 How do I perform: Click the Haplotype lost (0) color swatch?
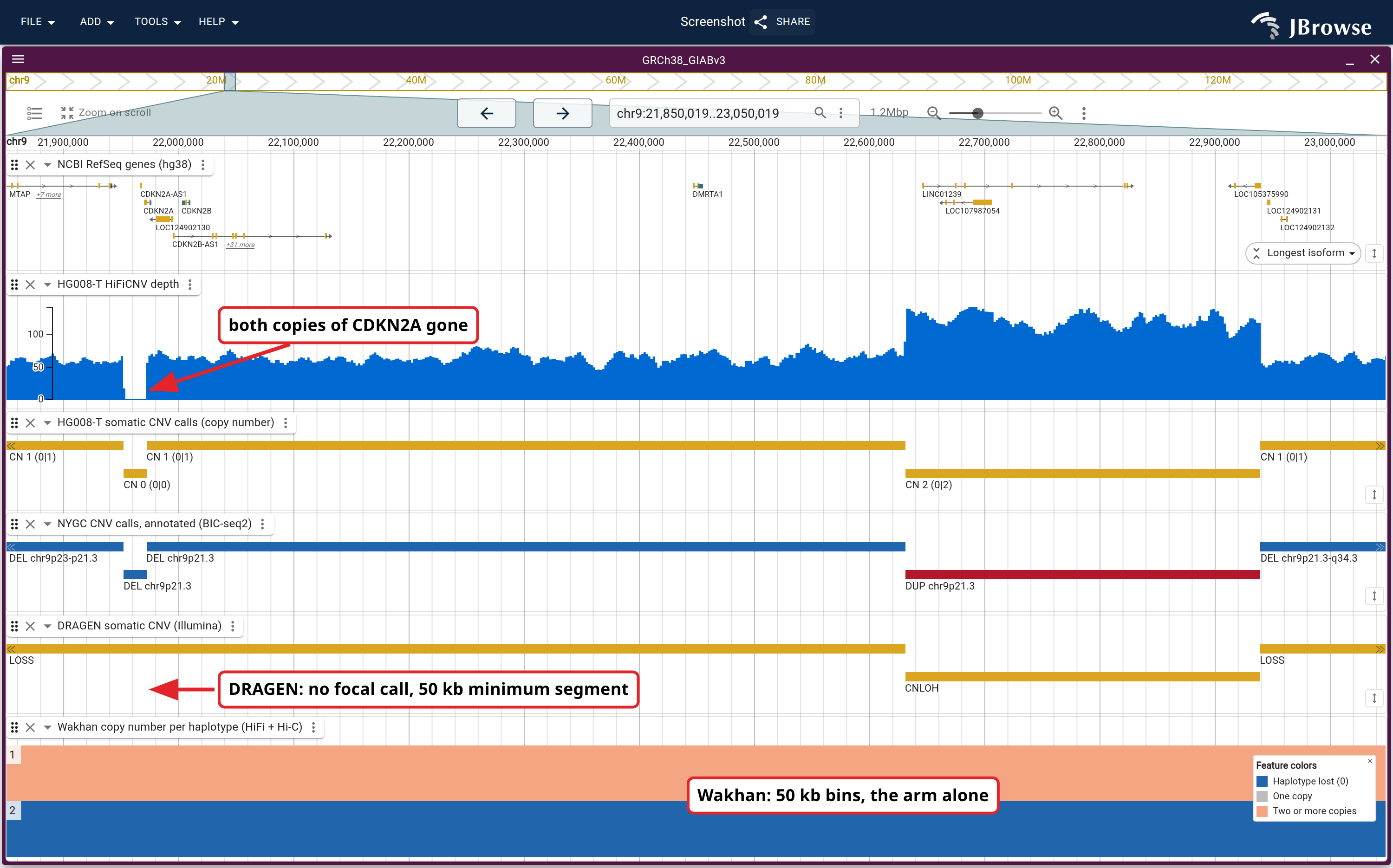click(1262, 781)
